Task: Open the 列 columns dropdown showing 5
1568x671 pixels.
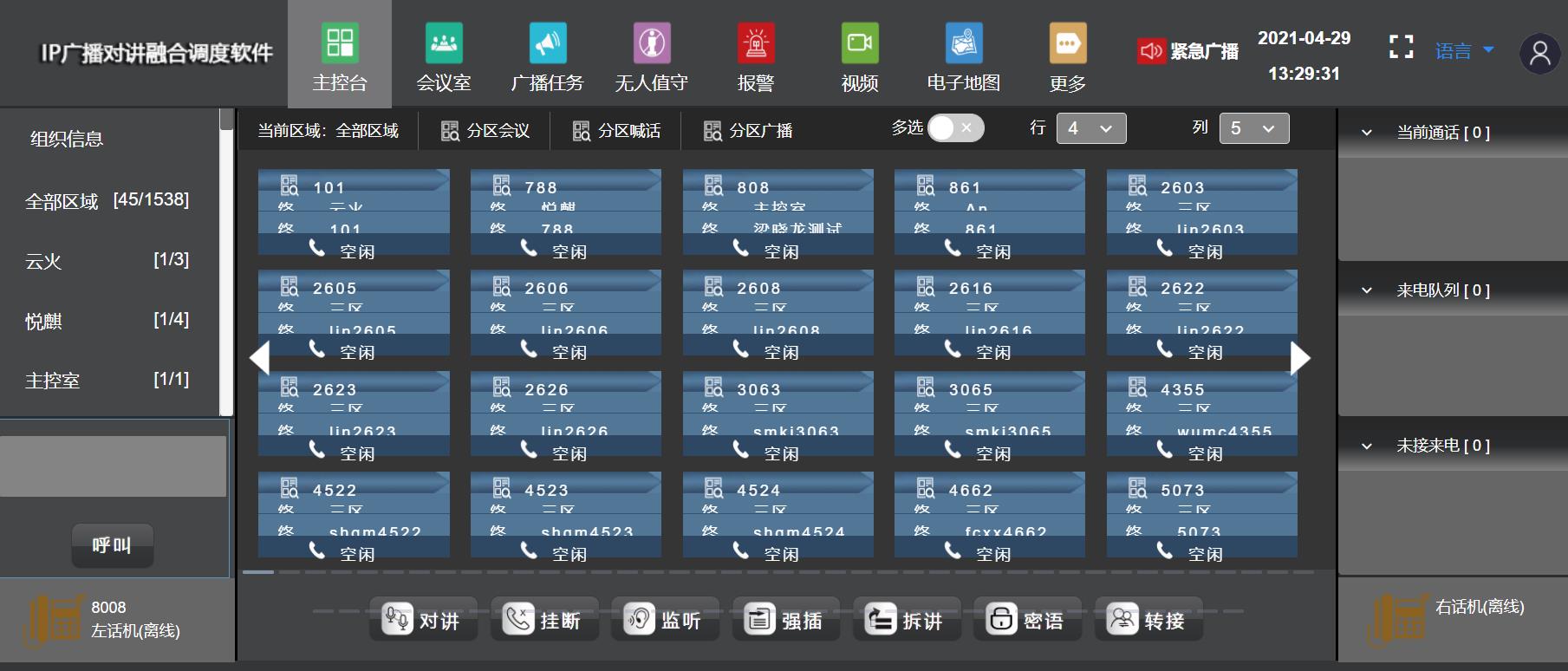Action: coord(1254,128)
